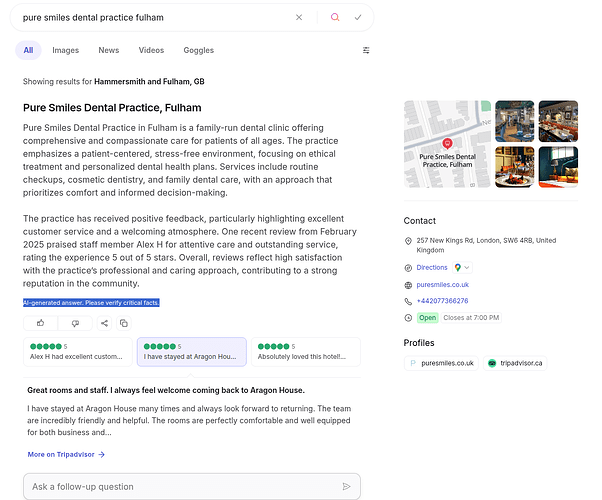This screenshot has width=602, height=500.
Task: Clear the search box text
Action: pos(299,17)
